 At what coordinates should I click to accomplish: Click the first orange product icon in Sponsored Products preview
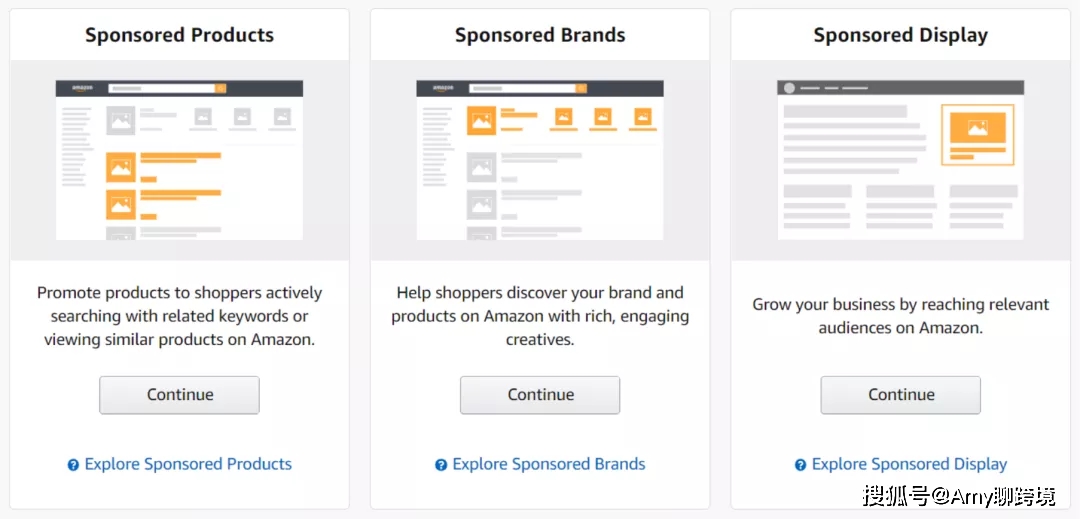pos(121,168)
